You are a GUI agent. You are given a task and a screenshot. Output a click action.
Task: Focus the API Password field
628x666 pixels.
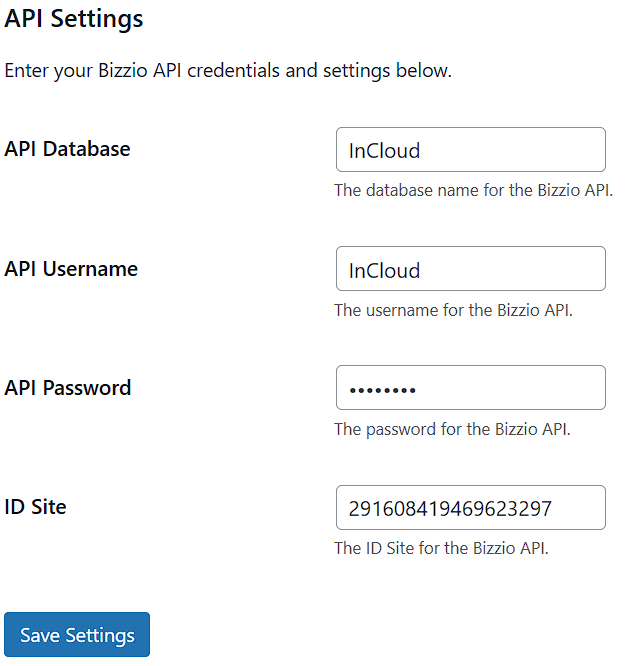point(470,387)
